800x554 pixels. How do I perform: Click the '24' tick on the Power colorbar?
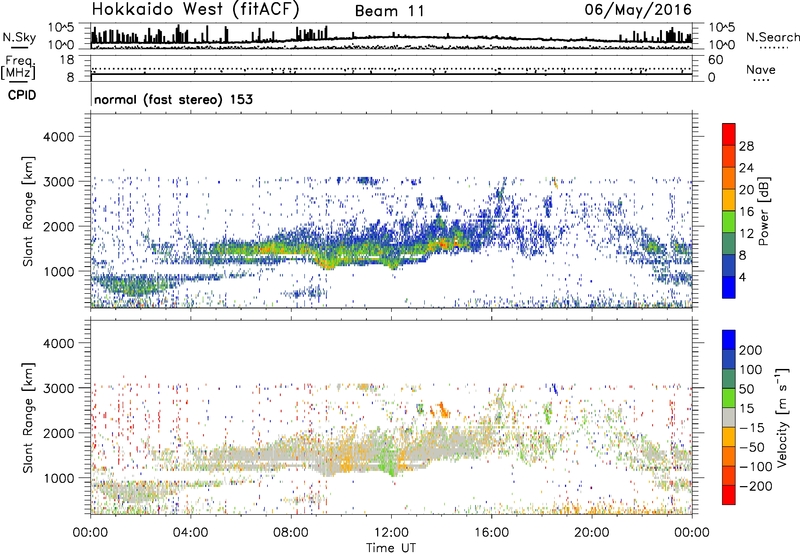click(x=746, y=168)
